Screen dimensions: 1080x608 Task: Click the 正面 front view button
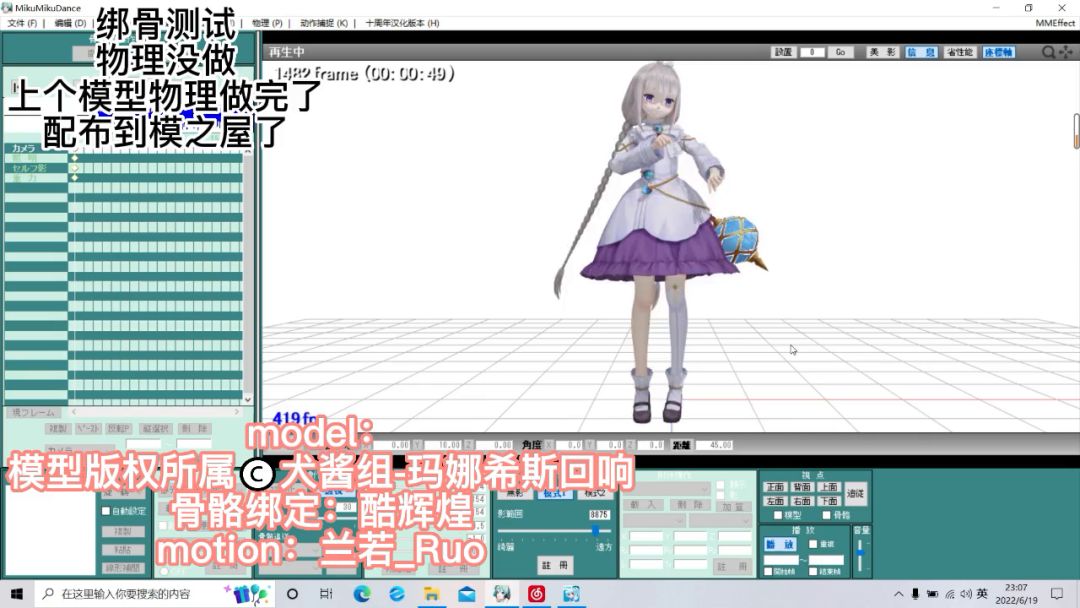(x=775, y=487)
